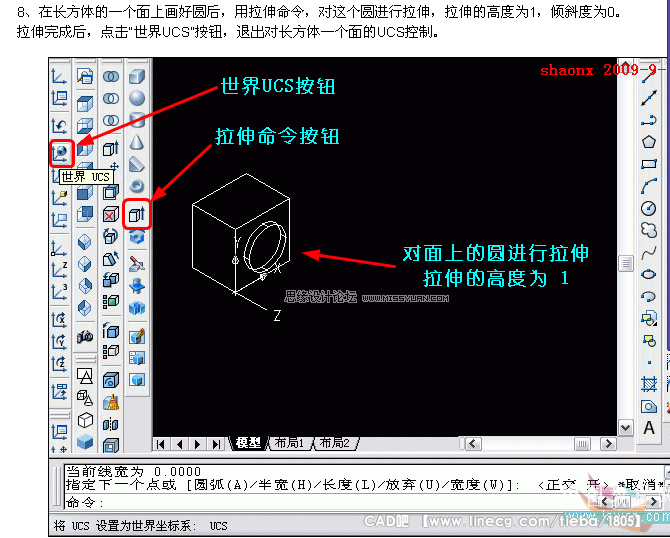The height and width of the screenshot is (538, 670).
Task: Select the Arc draw tool
Action: coord(649,186)
